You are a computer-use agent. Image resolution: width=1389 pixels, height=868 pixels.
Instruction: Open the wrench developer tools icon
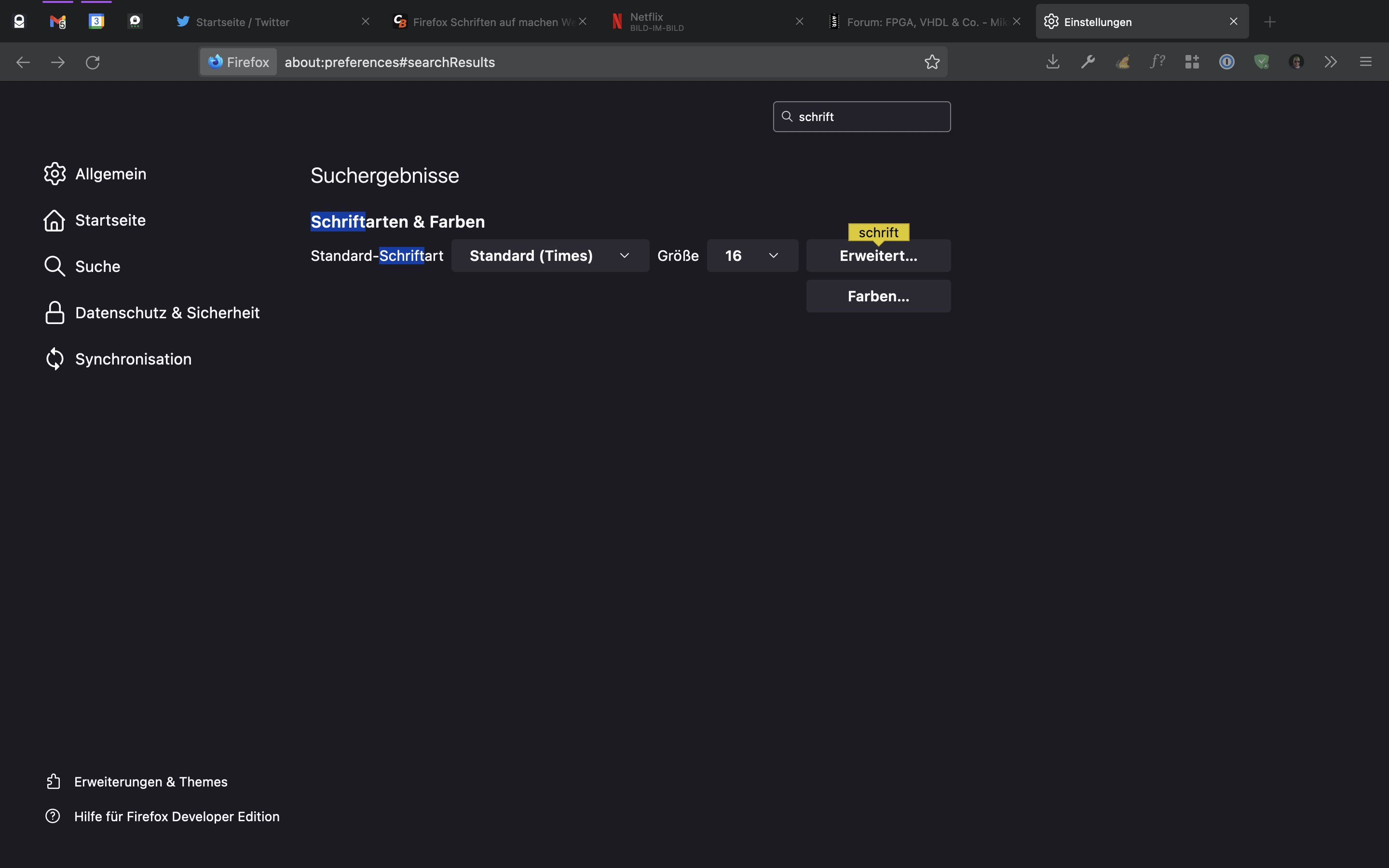pyautogui.click(x=1088, y=62)
